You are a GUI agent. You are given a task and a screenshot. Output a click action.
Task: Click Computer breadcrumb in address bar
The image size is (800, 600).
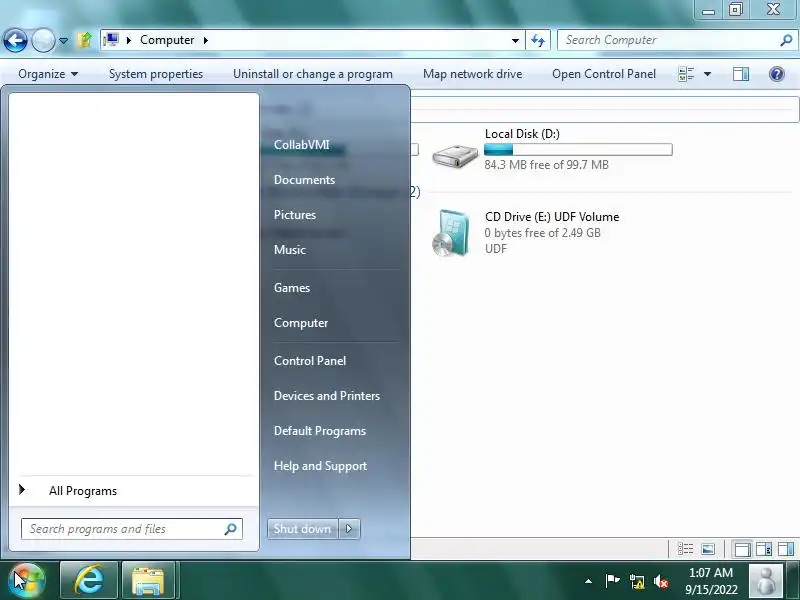point(167,40)
